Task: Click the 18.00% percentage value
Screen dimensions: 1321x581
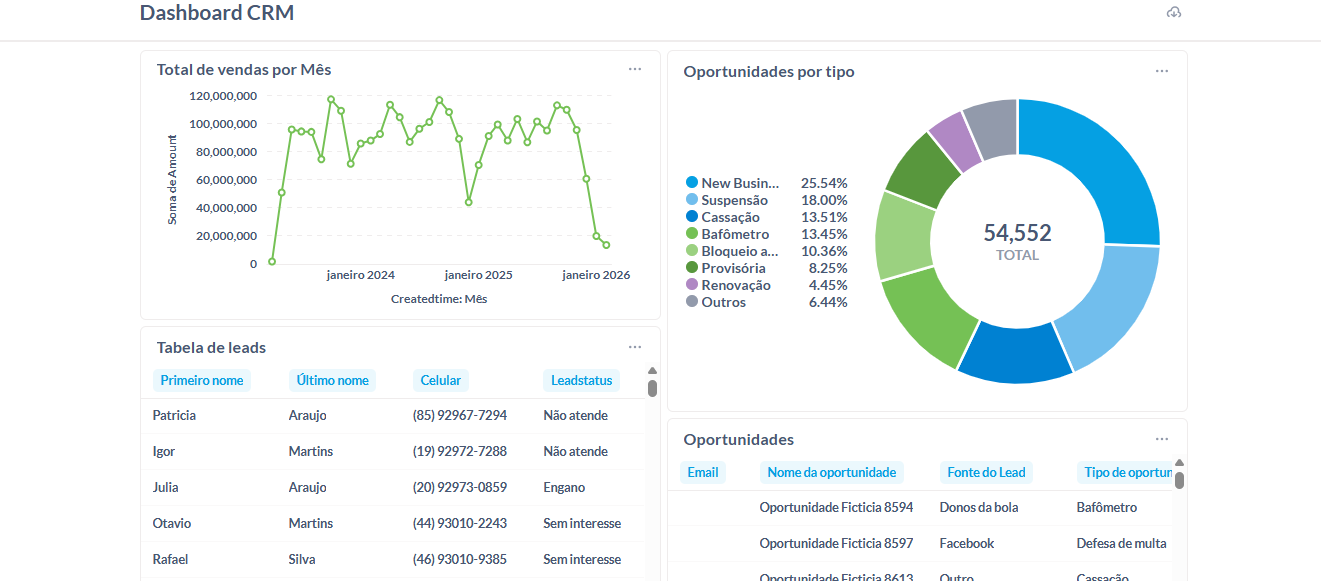Action: click(824, 200)
